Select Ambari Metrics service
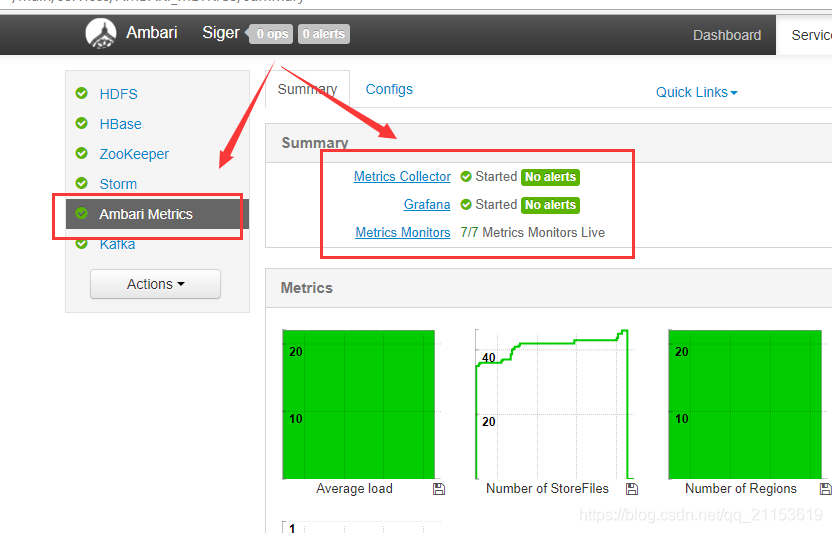The image size is (832, 533). point(157,214)
